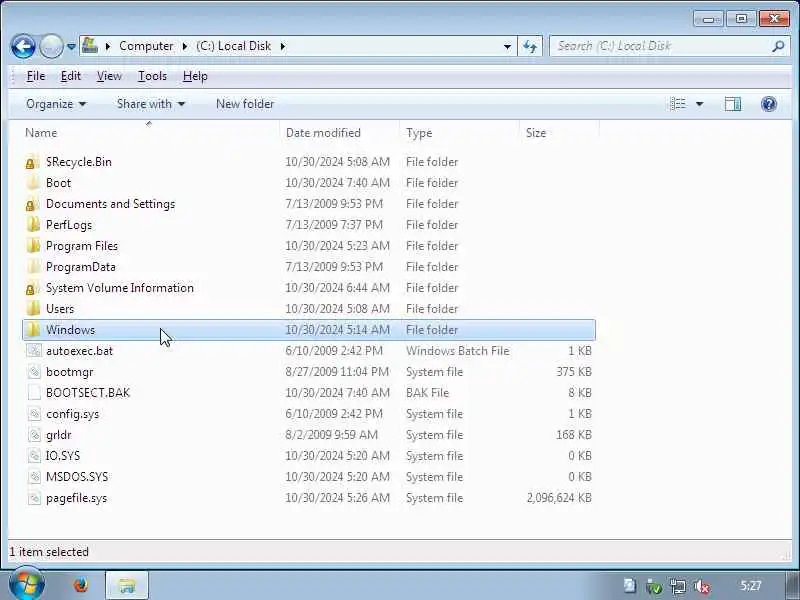Select the grldr file icon
The width and height of the screenshot is (800, 600).
tap(34, 435)
